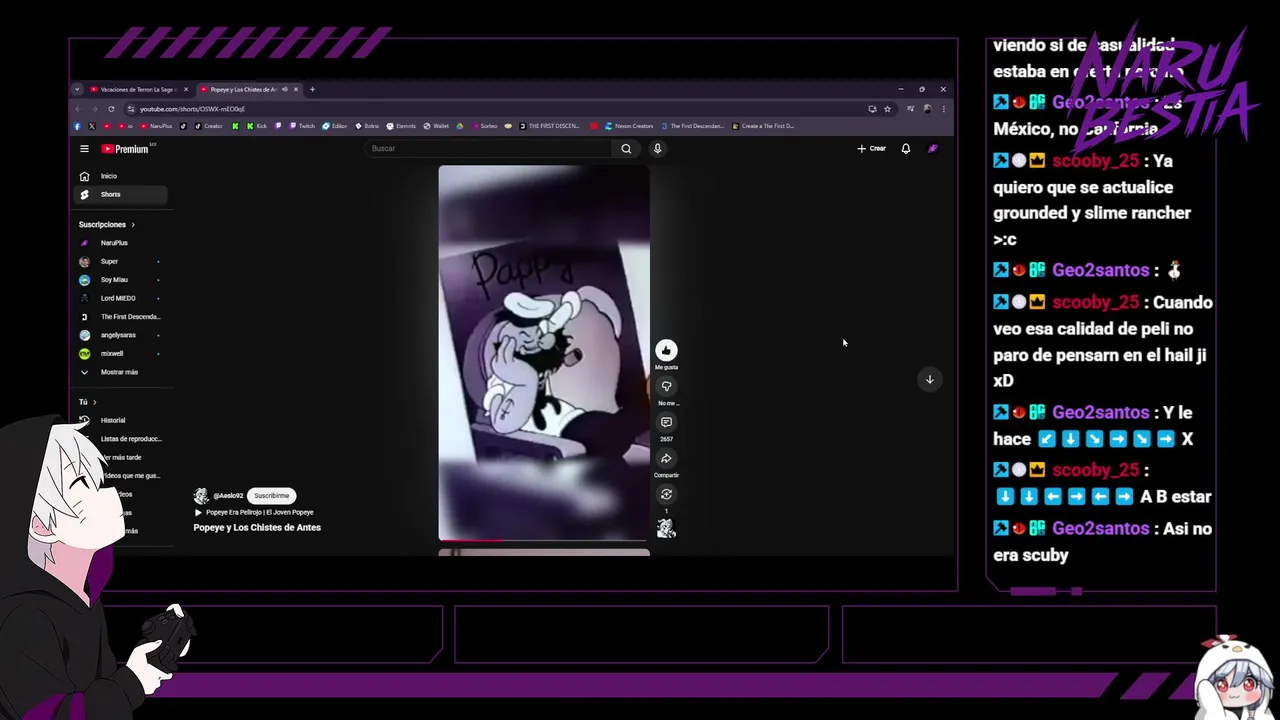Like the Popeye short

point(666,350)
